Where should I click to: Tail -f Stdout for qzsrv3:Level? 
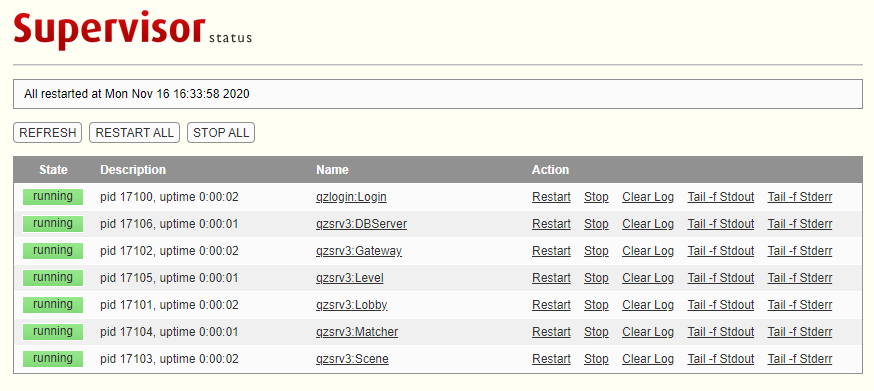click(x=721, y=278)
